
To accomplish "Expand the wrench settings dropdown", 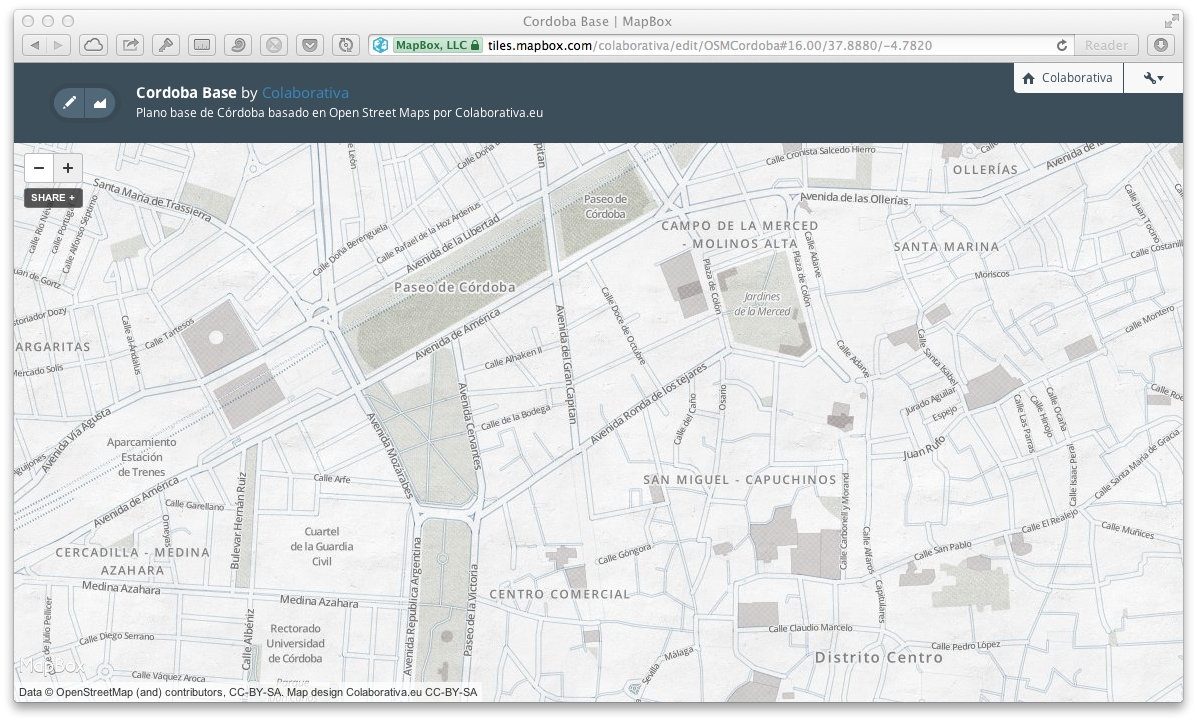I will coord(1154,78).
